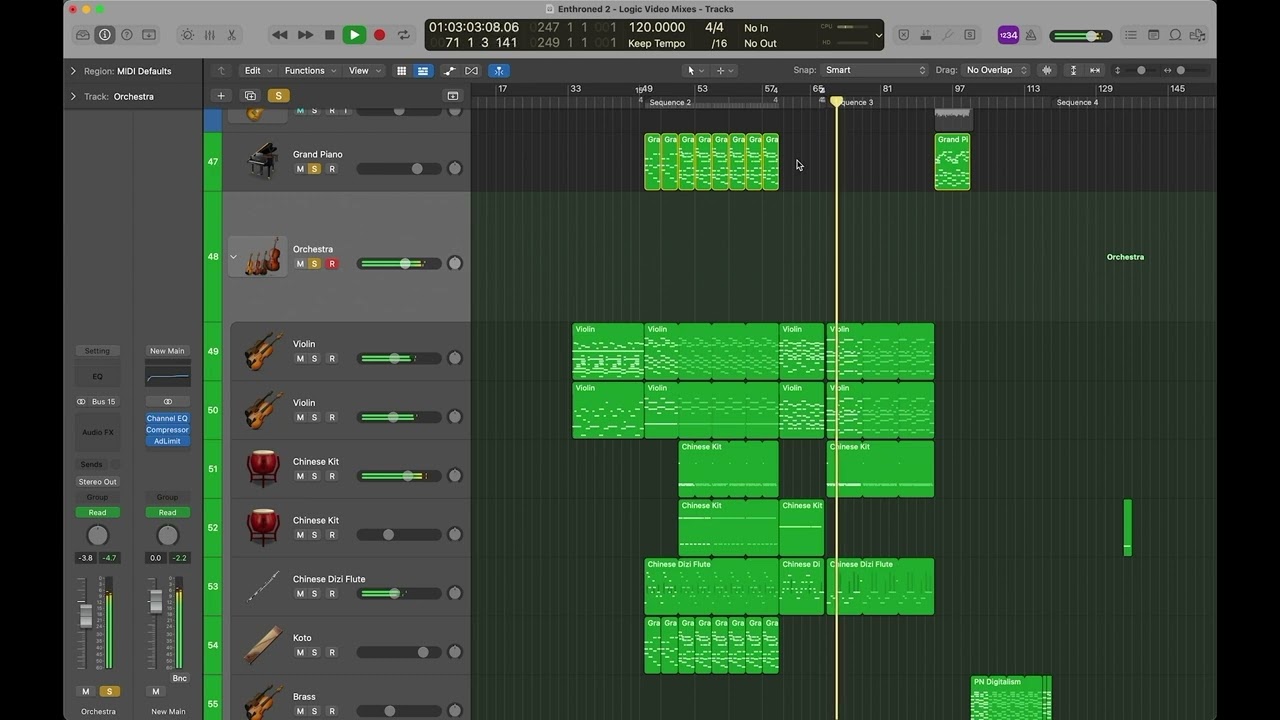Click the Orchestra track violins icon
Image resolution: width=1280 pixels, height=720 pixels.
tap(258, 257)
